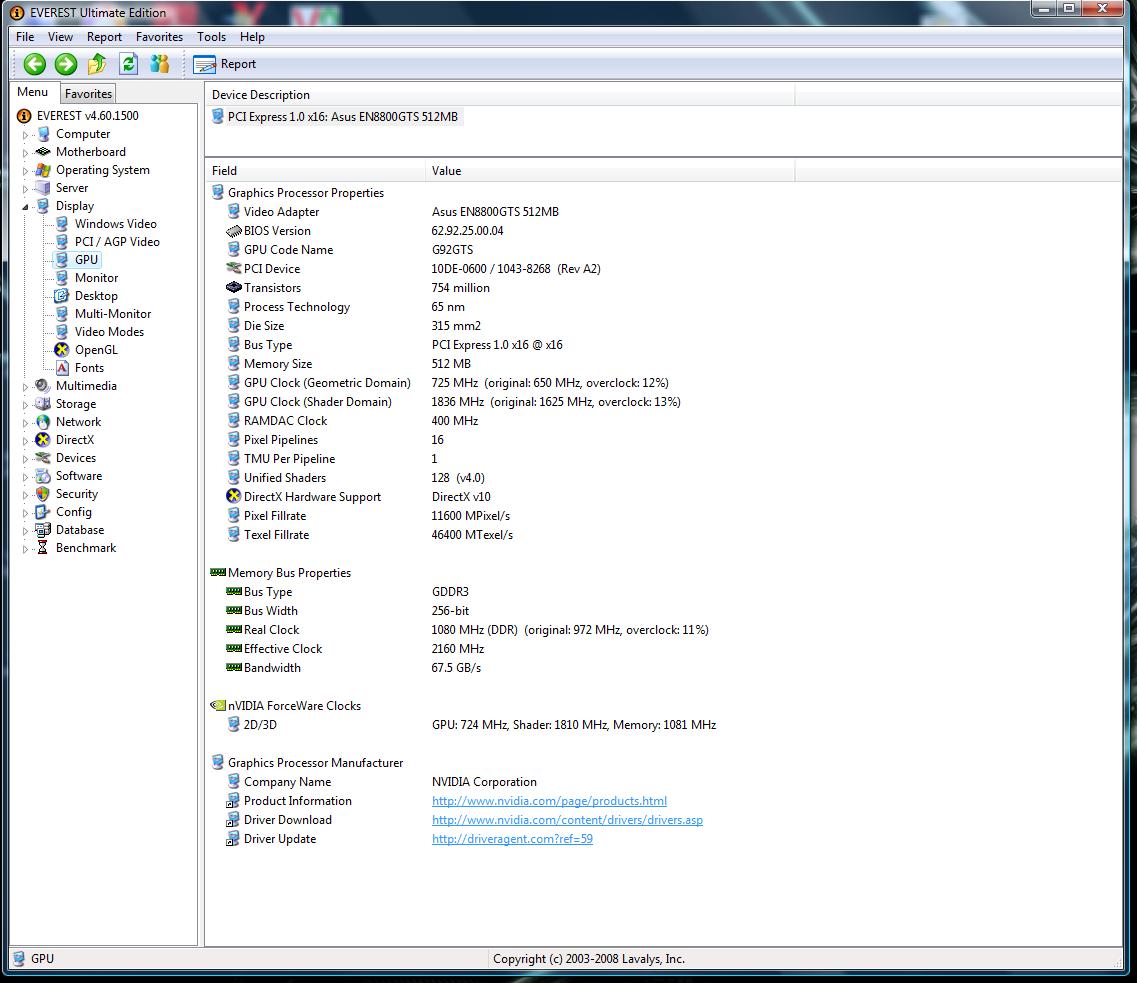1137x983 pixels.
Task: Switch to the Favorites tab
Action: [88, 94]
